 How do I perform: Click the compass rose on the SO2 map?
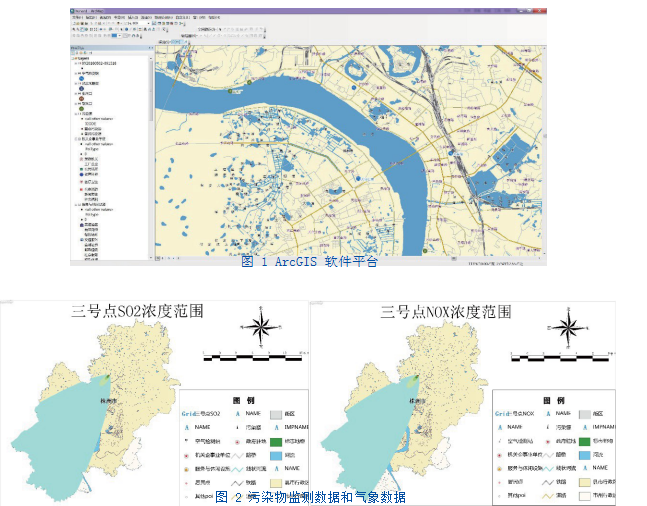pos(260,326)
